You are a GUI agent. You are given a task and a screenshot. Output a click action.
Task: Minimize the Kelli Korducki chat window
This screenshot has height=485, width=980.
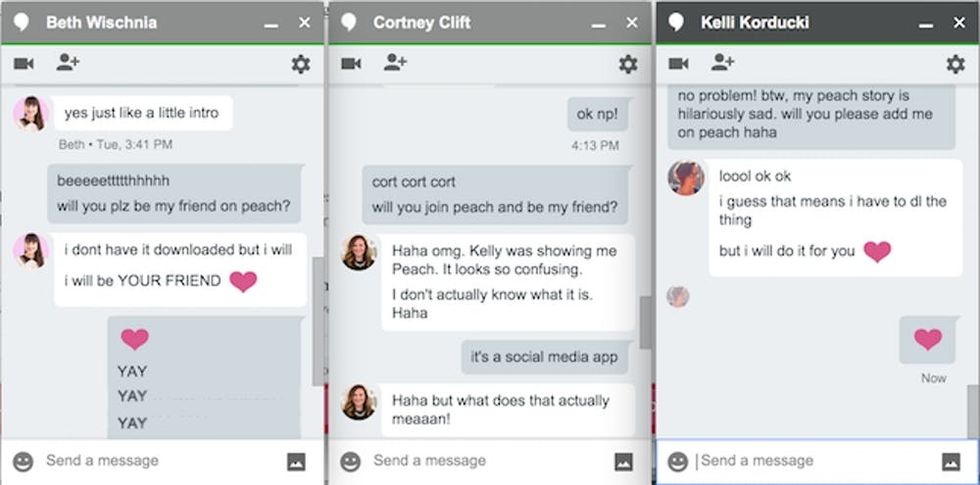925,23
